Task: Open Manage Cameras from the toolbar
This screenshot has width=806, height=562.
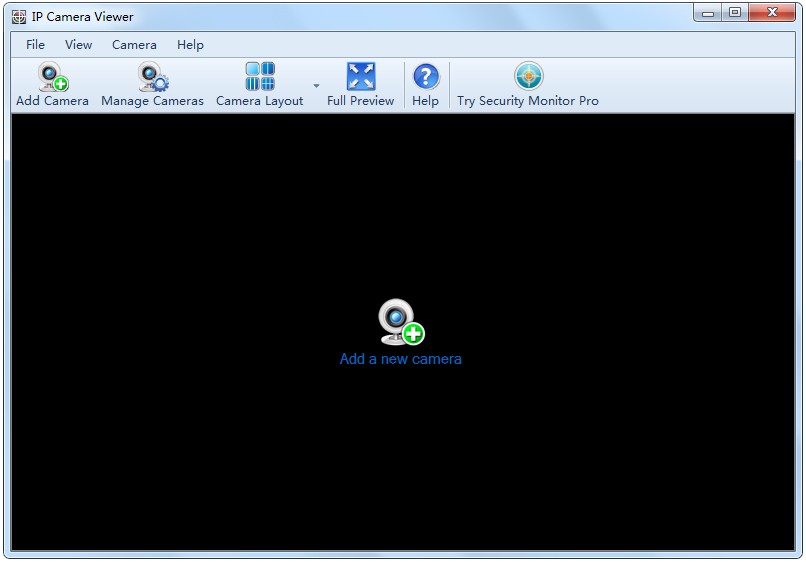Action: (152, 78)
